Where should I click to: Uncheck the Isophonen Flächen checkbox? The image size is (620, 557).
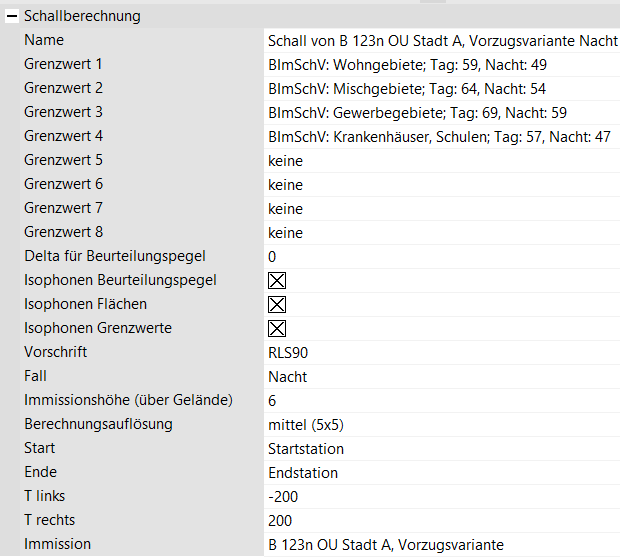(x=277, y=305)
